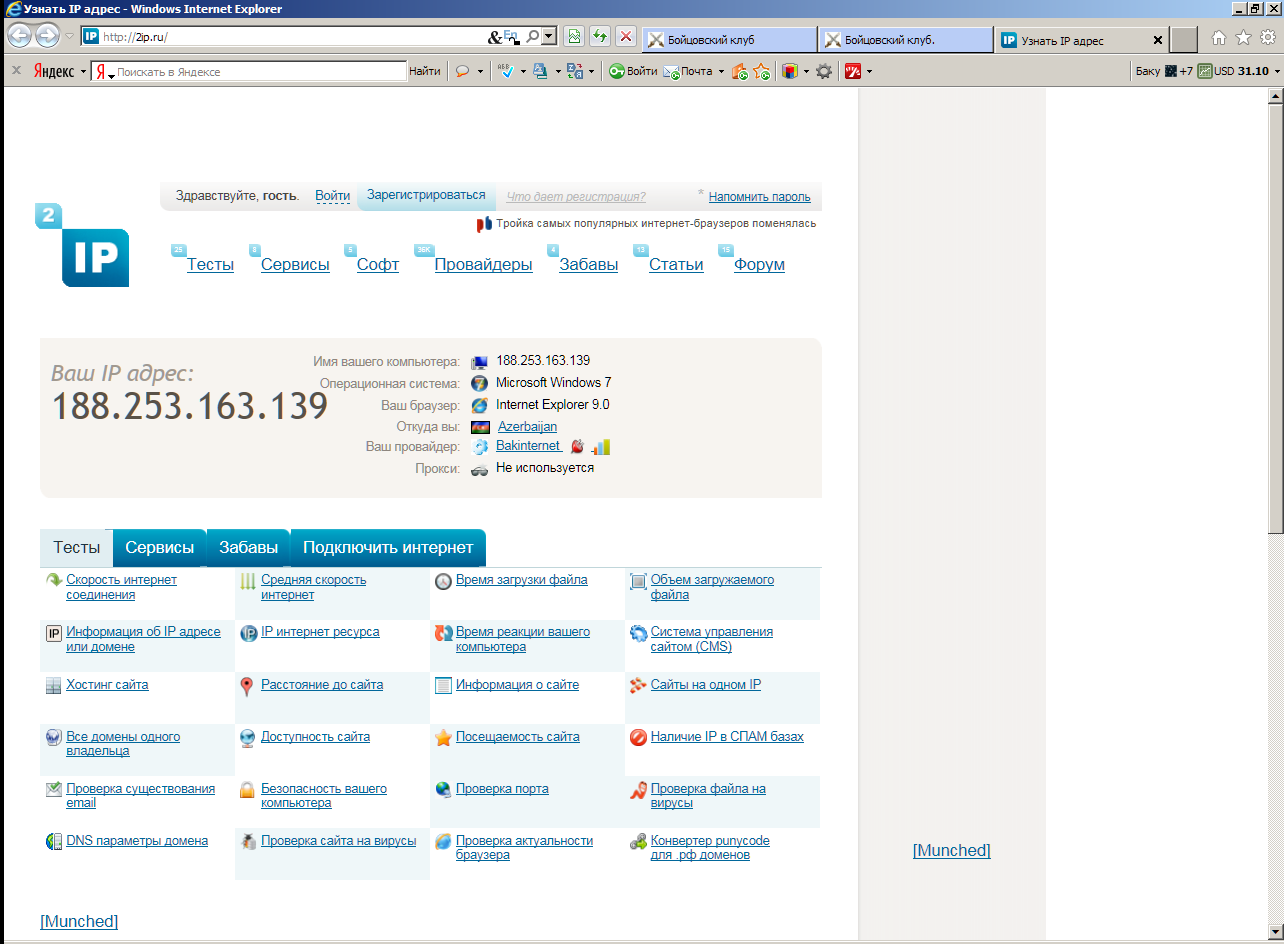The width and height of the screenshot is (1284, 944).
Task: Toggle Compatibility View icon in address bar
Action: tap(574, 37)
